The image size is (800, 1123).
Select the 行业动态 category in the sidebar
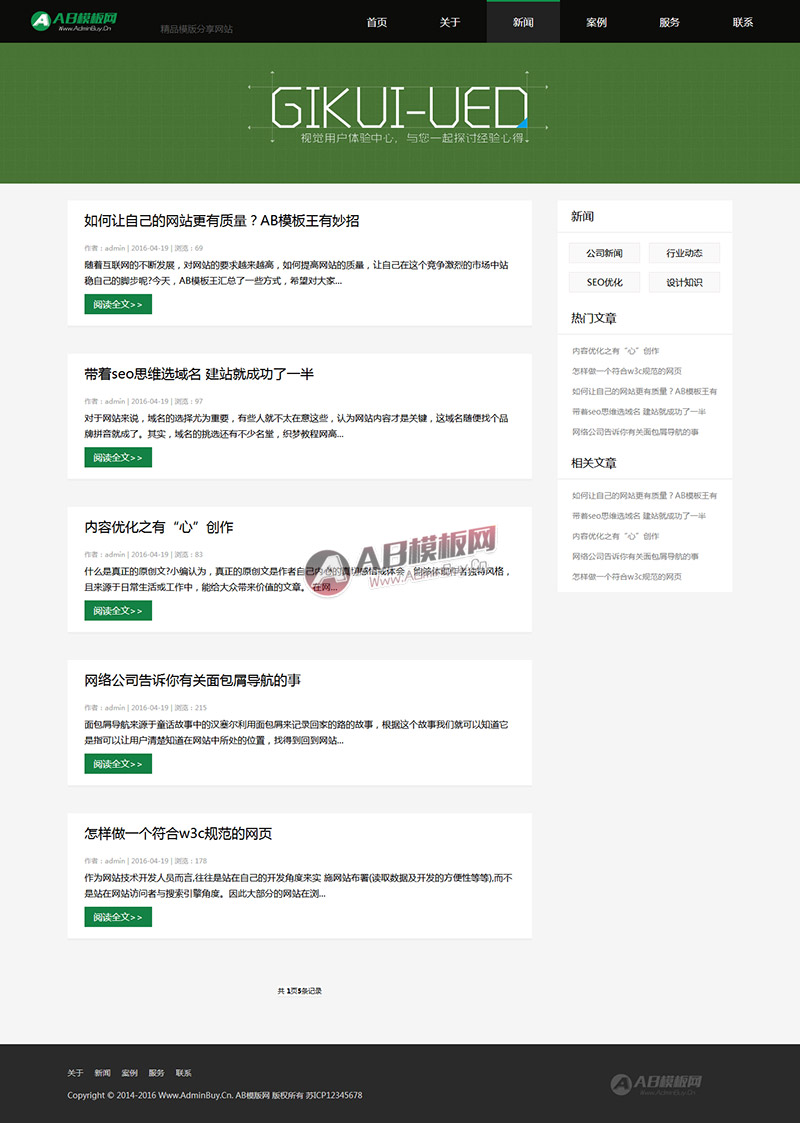tap(684, 253)
